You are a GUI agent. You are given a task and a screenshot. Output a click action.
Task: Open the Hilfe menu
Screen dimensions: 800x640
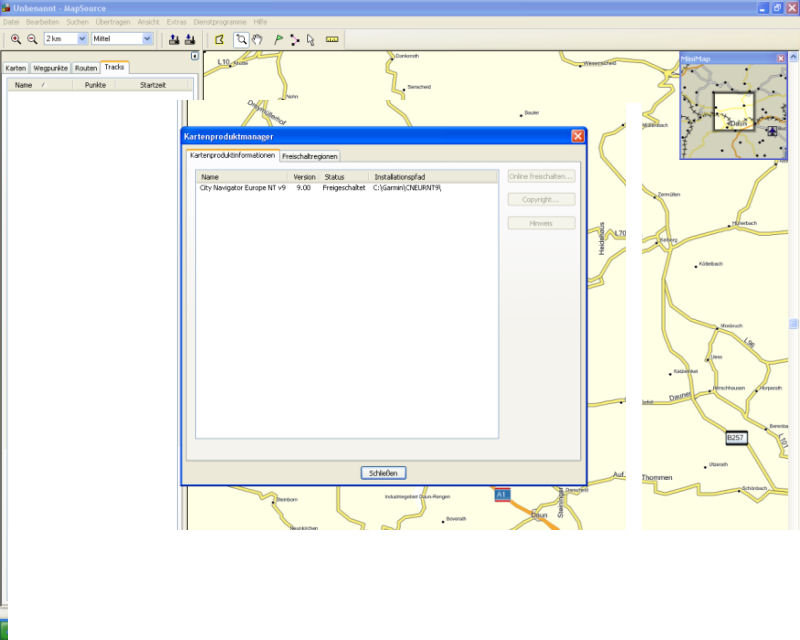coord(260,22)
